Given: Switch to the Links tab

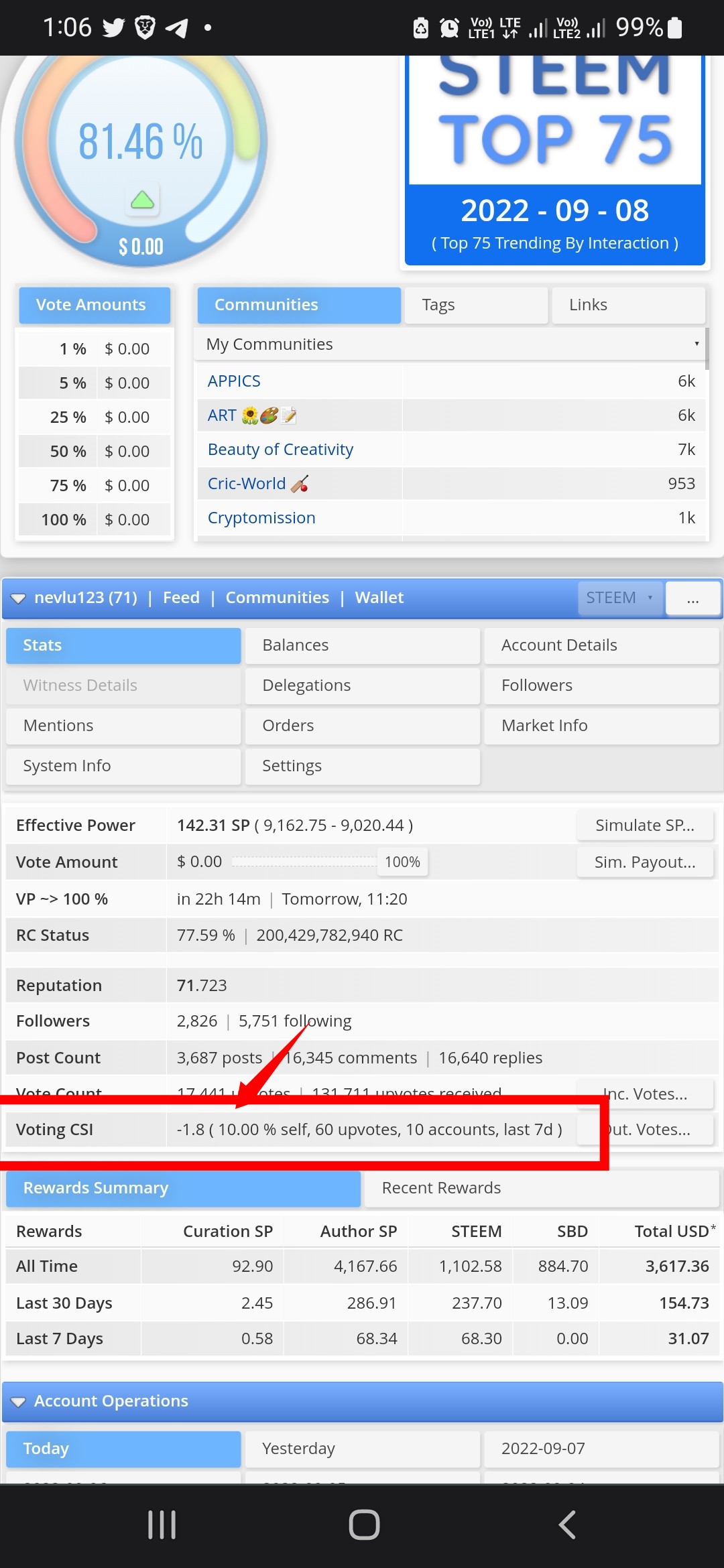Looking at the screenshot, I should click(x=628, y=305).
